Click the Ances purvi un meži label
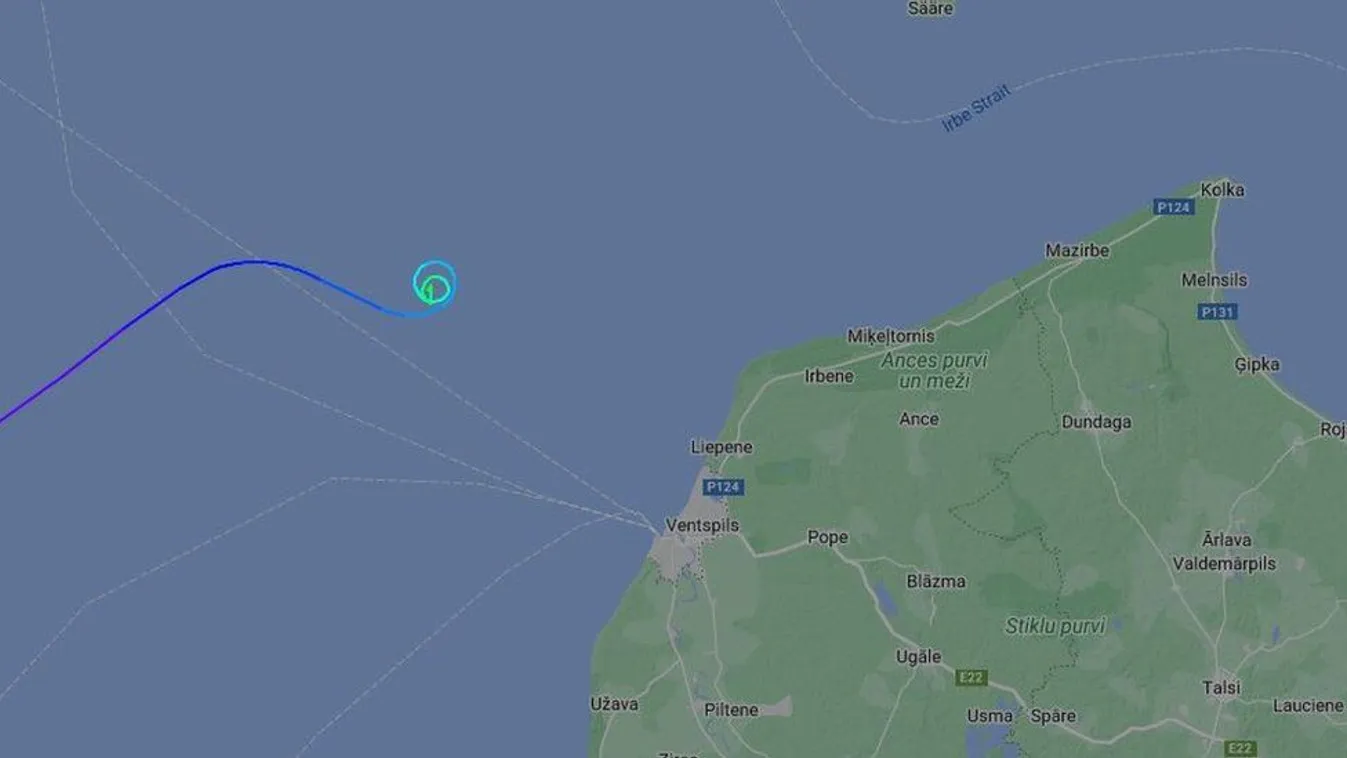Screen dimensions: 1347x758 point(934,370)
